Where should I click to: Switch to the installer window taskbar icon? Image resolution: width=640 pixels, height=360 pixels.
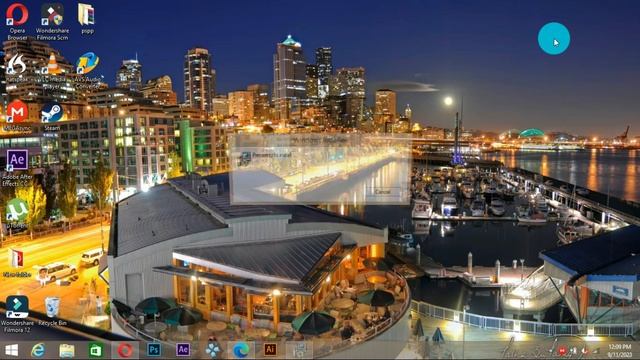tap(300, 350)
